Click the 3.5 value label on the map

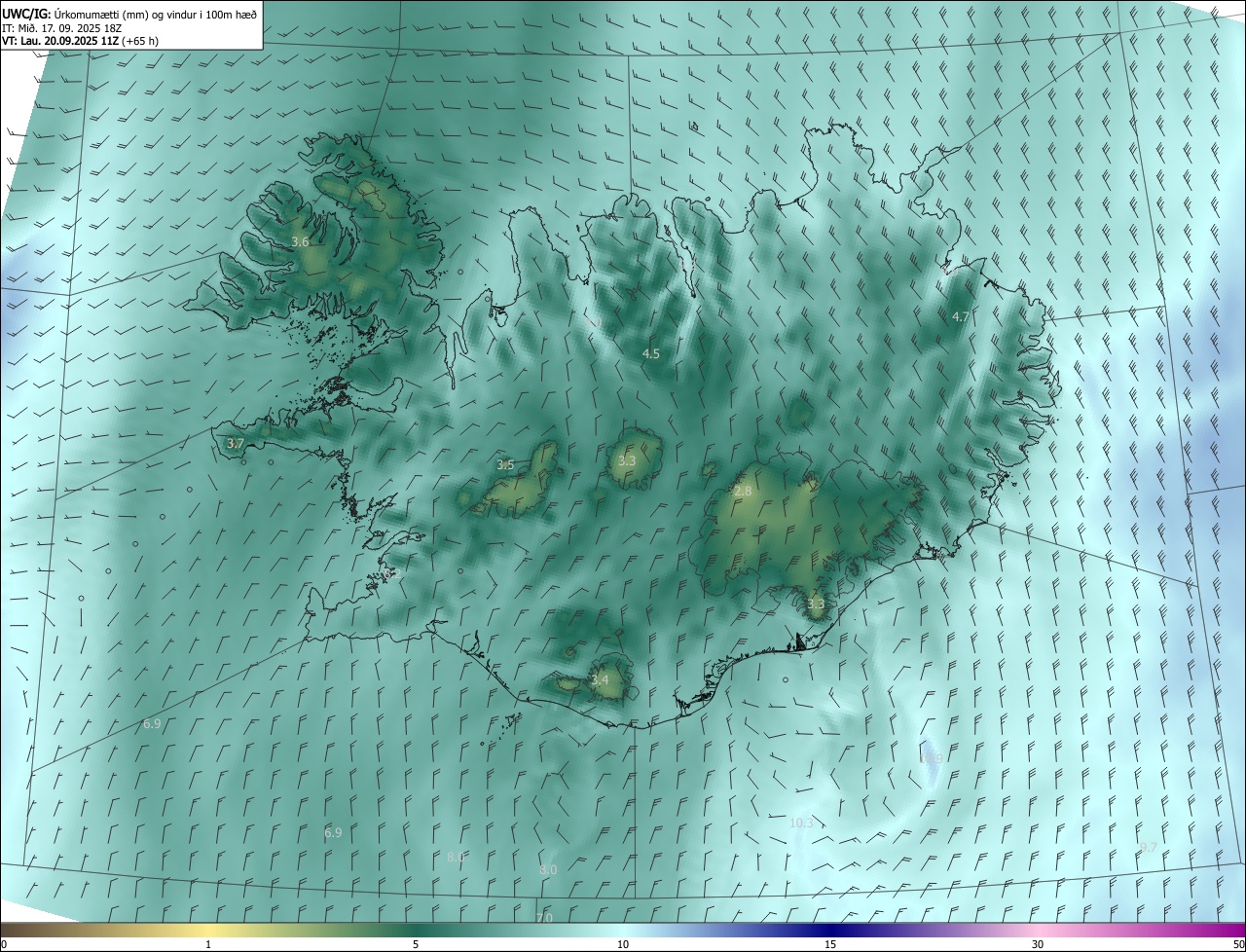(x=505, y=465)
